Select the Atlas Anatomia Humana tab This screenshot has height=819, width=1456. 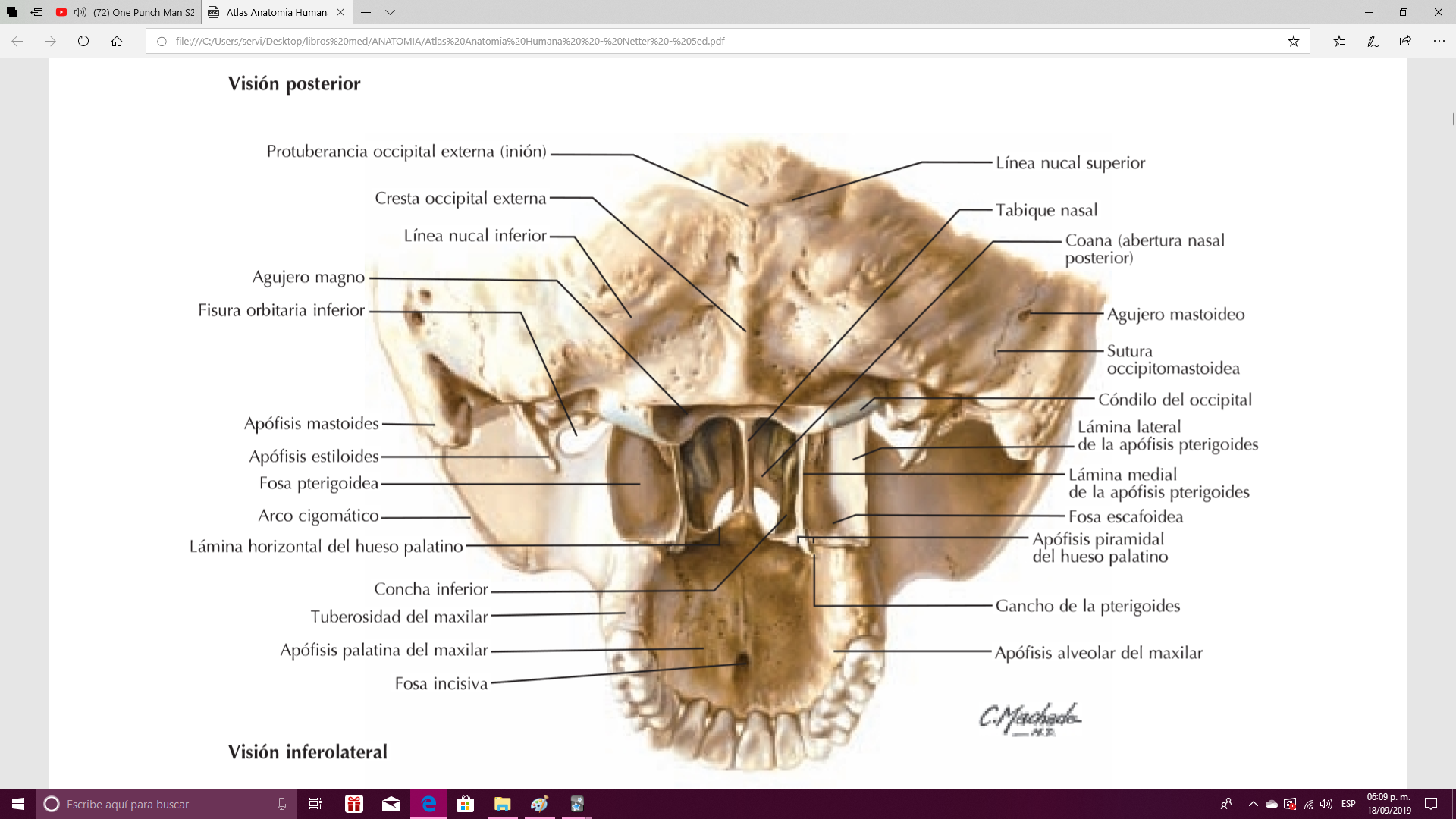(x=276, y=12)
